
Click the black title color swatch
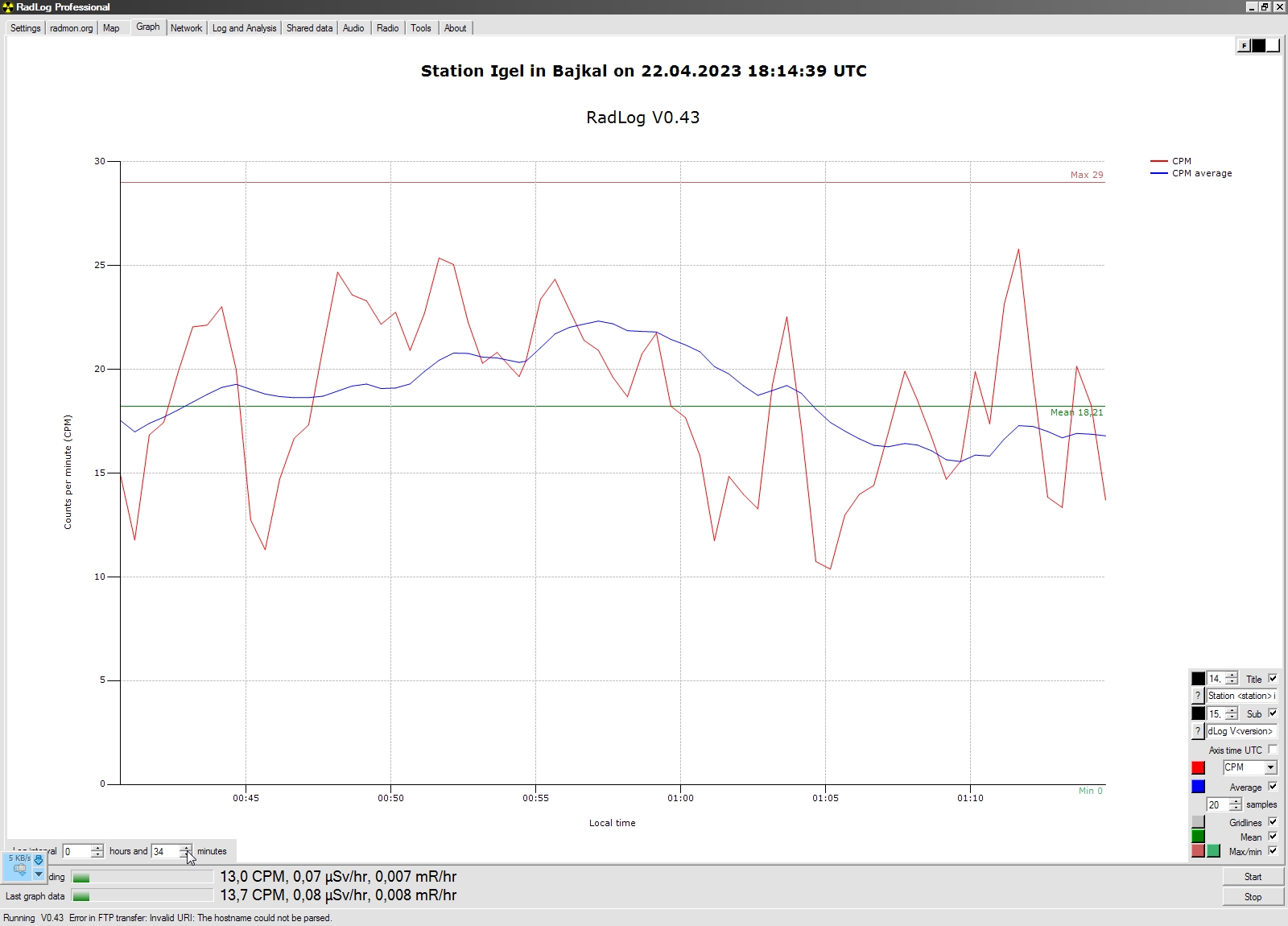pos(1198,679)
